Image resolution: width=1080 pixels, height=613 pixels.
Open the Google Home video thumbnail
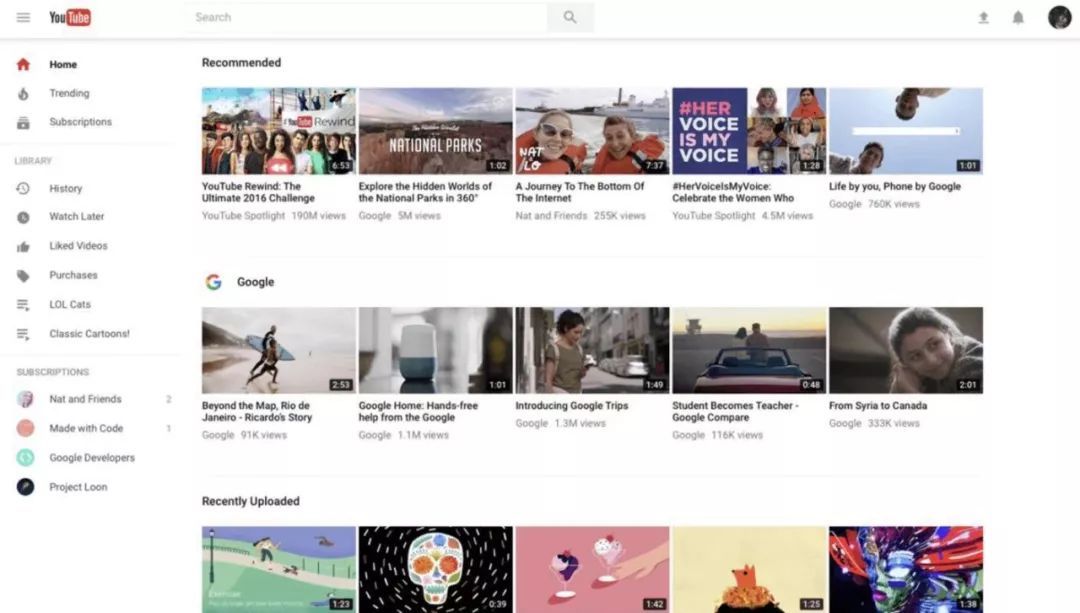[435, 351]
